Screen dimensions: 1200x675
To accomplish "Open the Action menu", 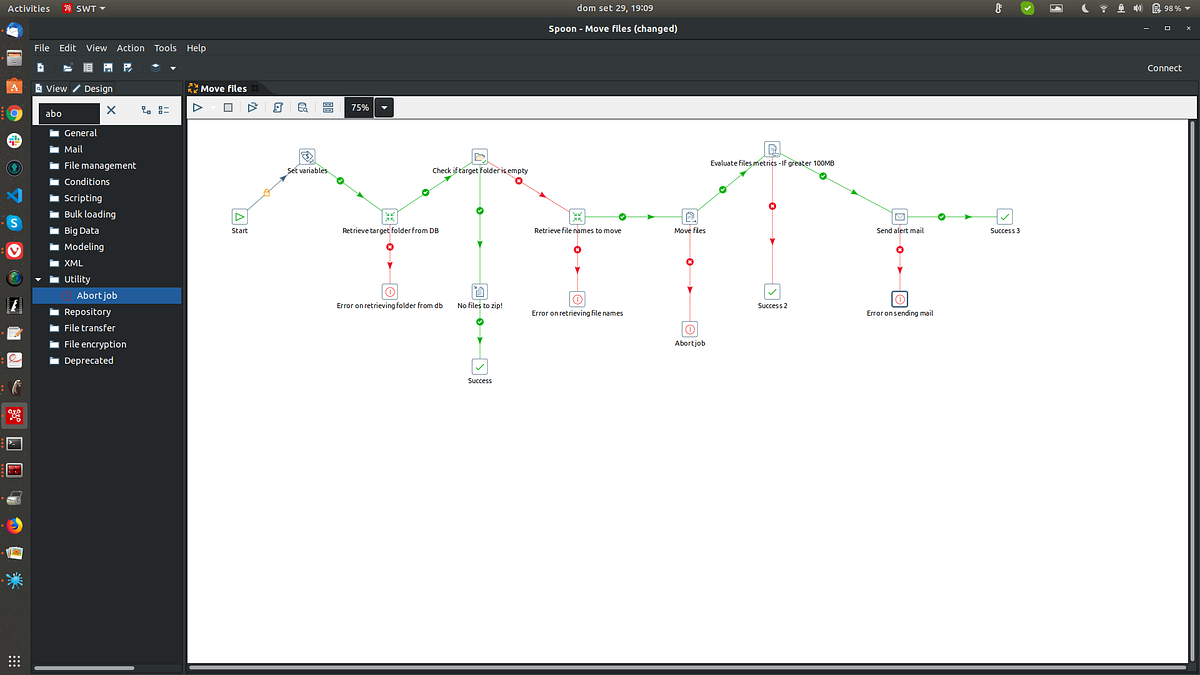I will coord(130,47).
